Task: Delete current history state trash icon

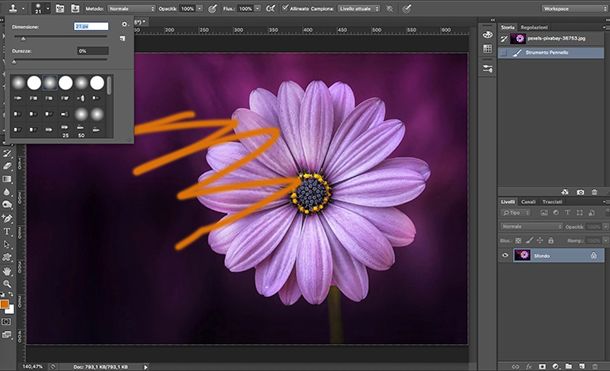Action: [594, 192]
